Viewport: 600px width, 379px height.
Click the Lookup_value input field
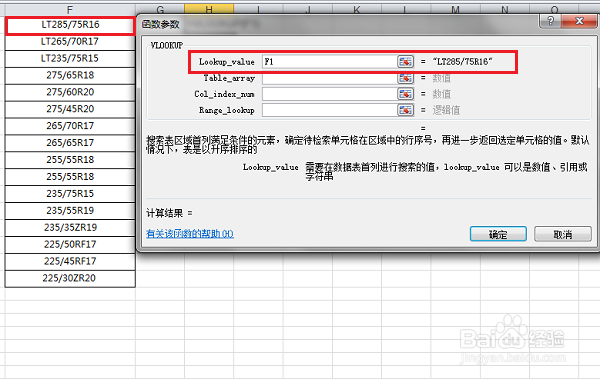point(329,62)
